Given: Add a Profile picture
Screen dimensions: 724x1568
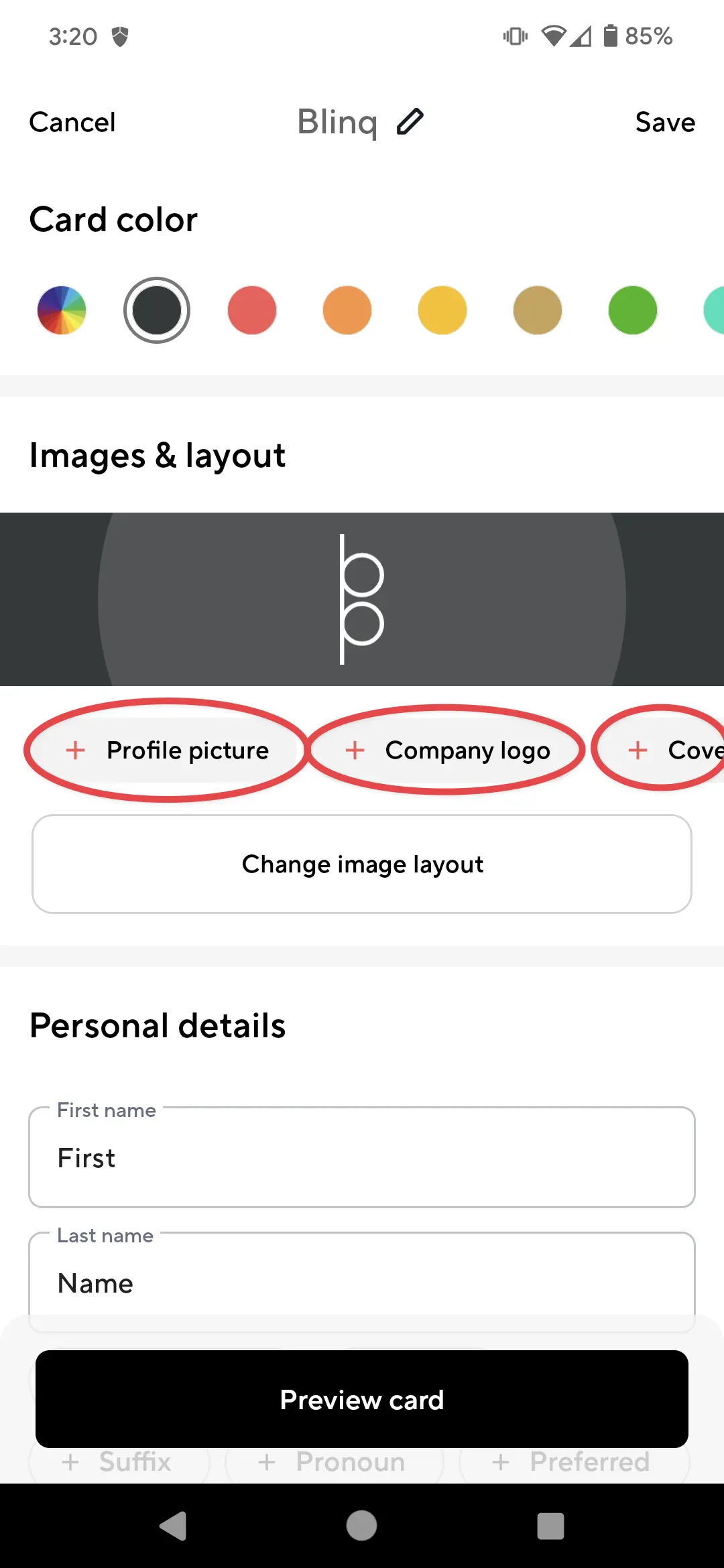Looking at the screenshot, I should [x=168, y=750].
